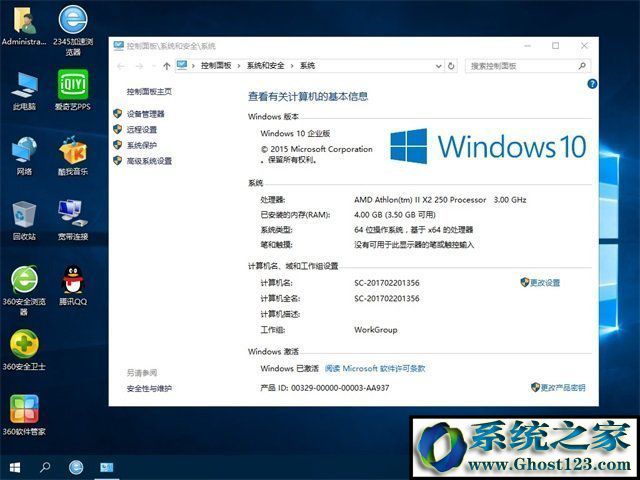Open 360软件管家 desktop icon
Screen dimensions: 640x480
[x=24, y=415]
